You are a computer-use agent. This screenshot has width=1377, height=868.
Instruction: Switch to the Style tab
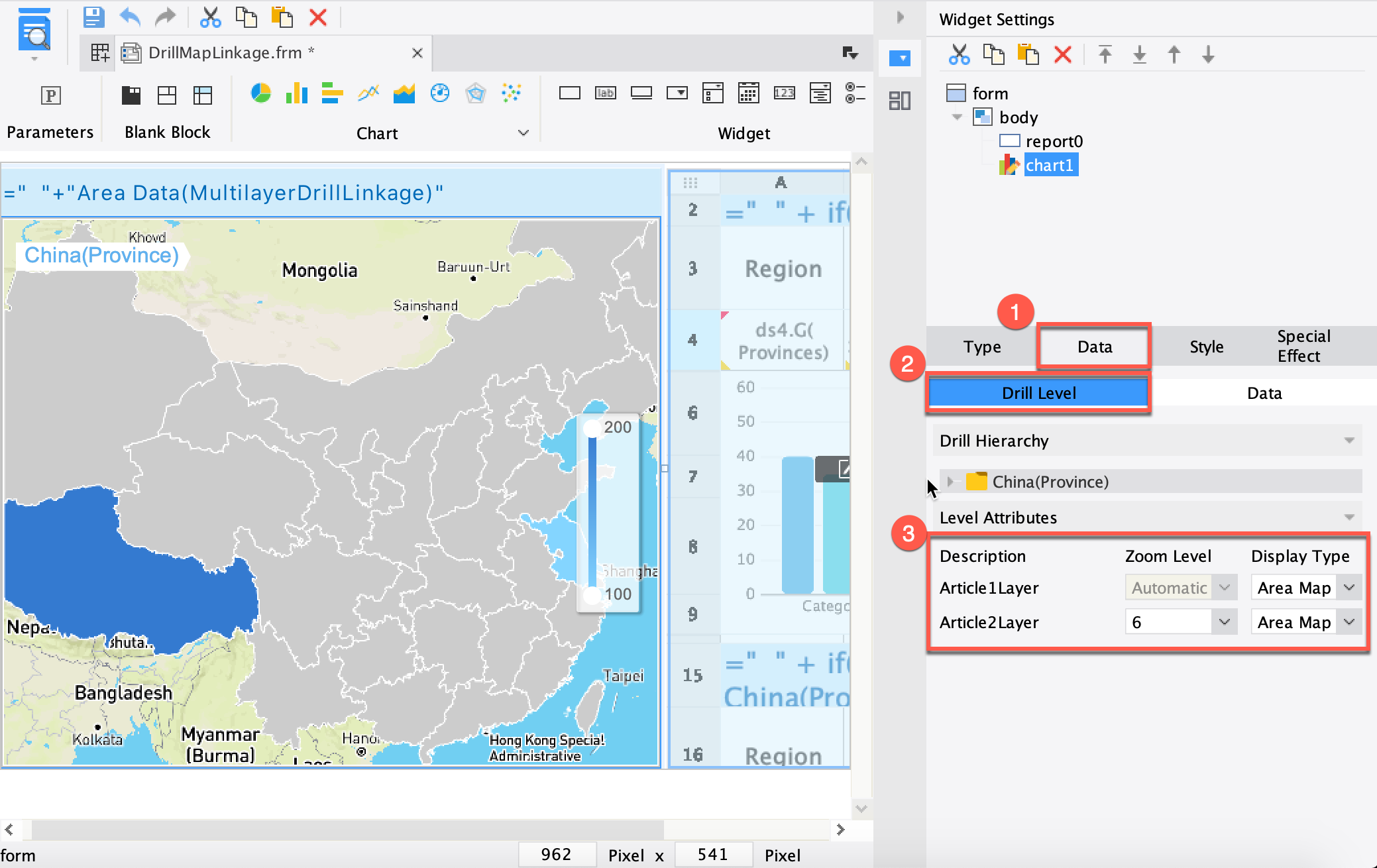click(x=1206, y=346)
